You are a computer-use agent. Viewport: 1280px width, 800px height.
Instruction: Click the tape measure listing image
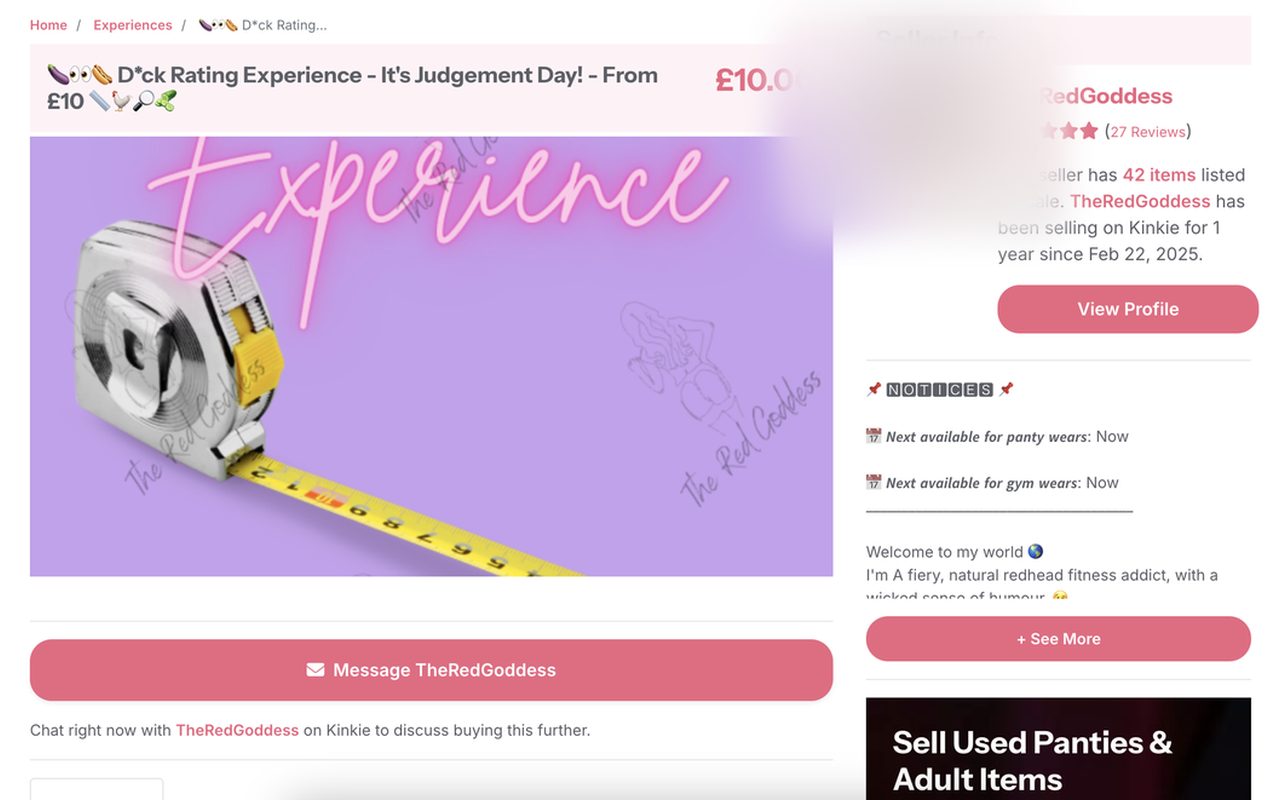[x=431, y=356]
